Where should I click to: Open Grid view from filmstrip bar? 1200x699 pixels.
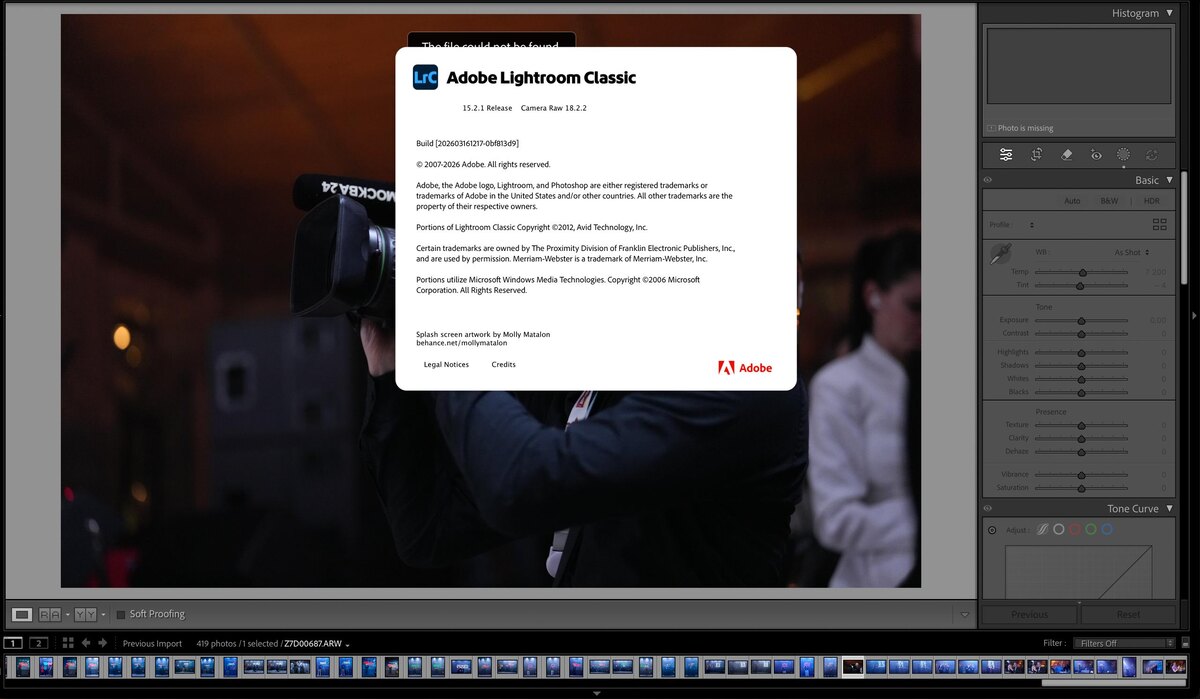68,643
